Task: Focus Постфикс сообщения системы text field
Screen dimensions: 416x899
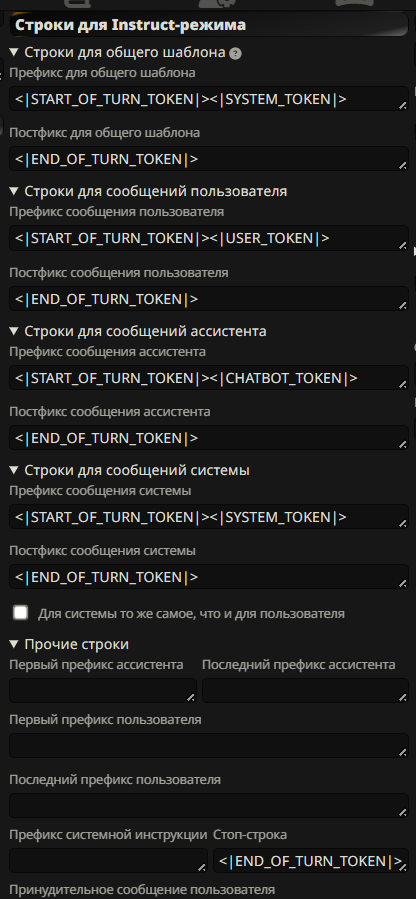Action: point(209,577)
